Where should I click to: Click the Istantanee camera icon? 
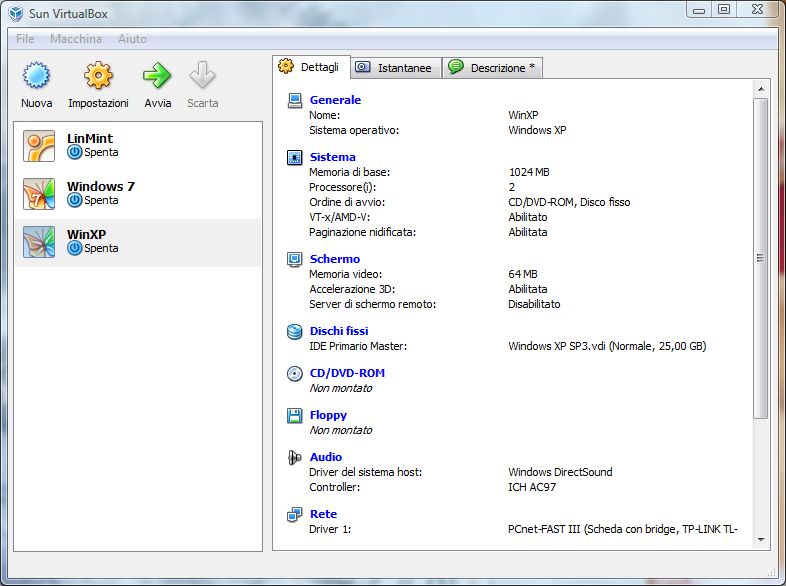tap(362, 67)
